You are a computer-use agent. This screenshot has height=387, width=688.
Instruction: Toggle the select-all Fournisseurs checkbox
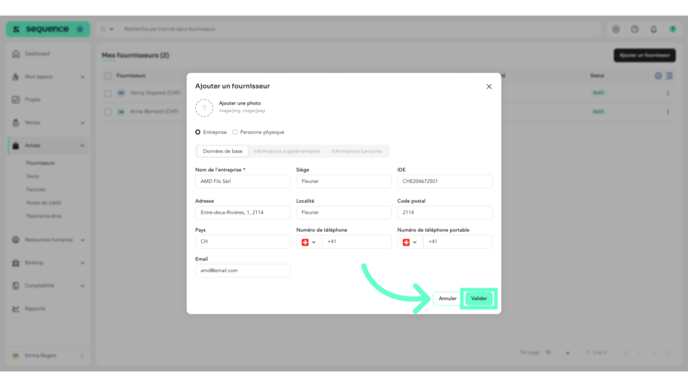(x=108, y=76)
